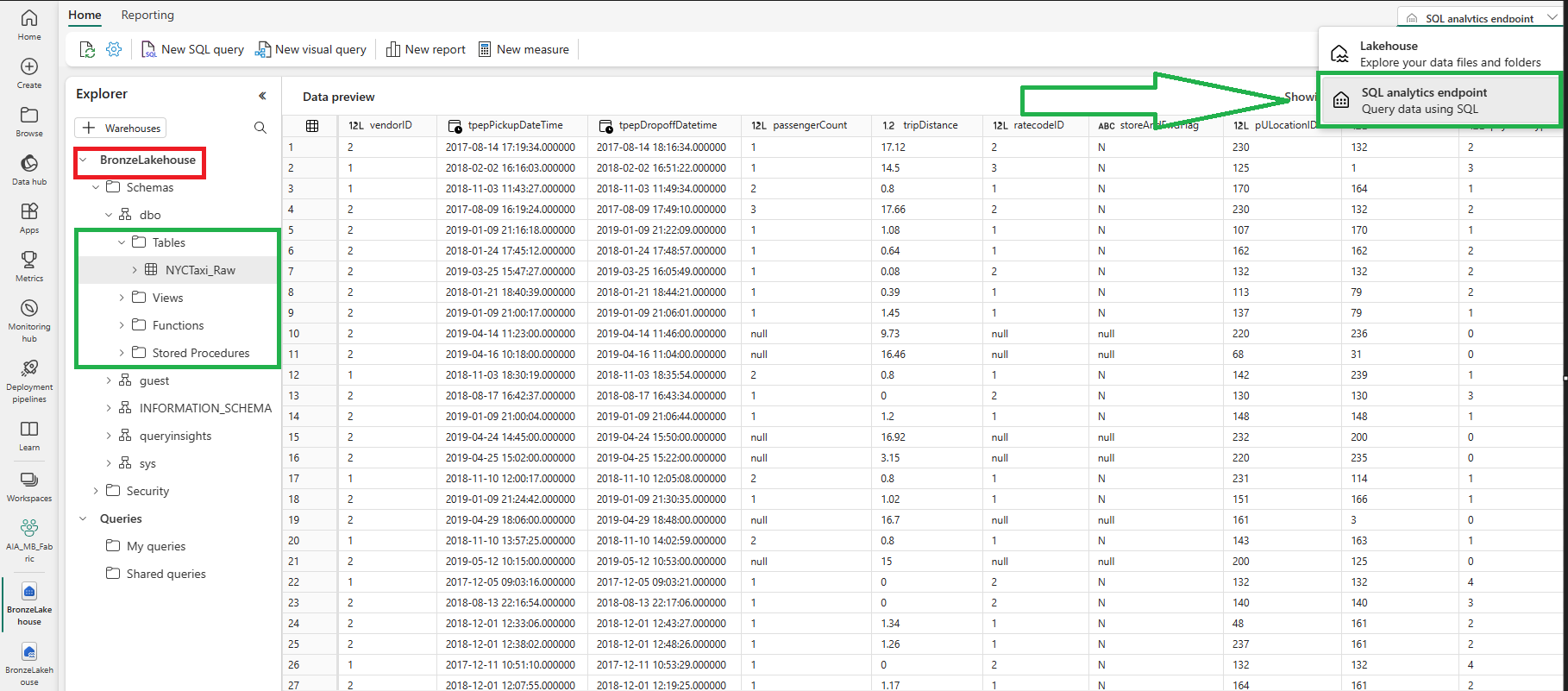
Task: Collapse the Queries section
Action: [x=83, y=518]
